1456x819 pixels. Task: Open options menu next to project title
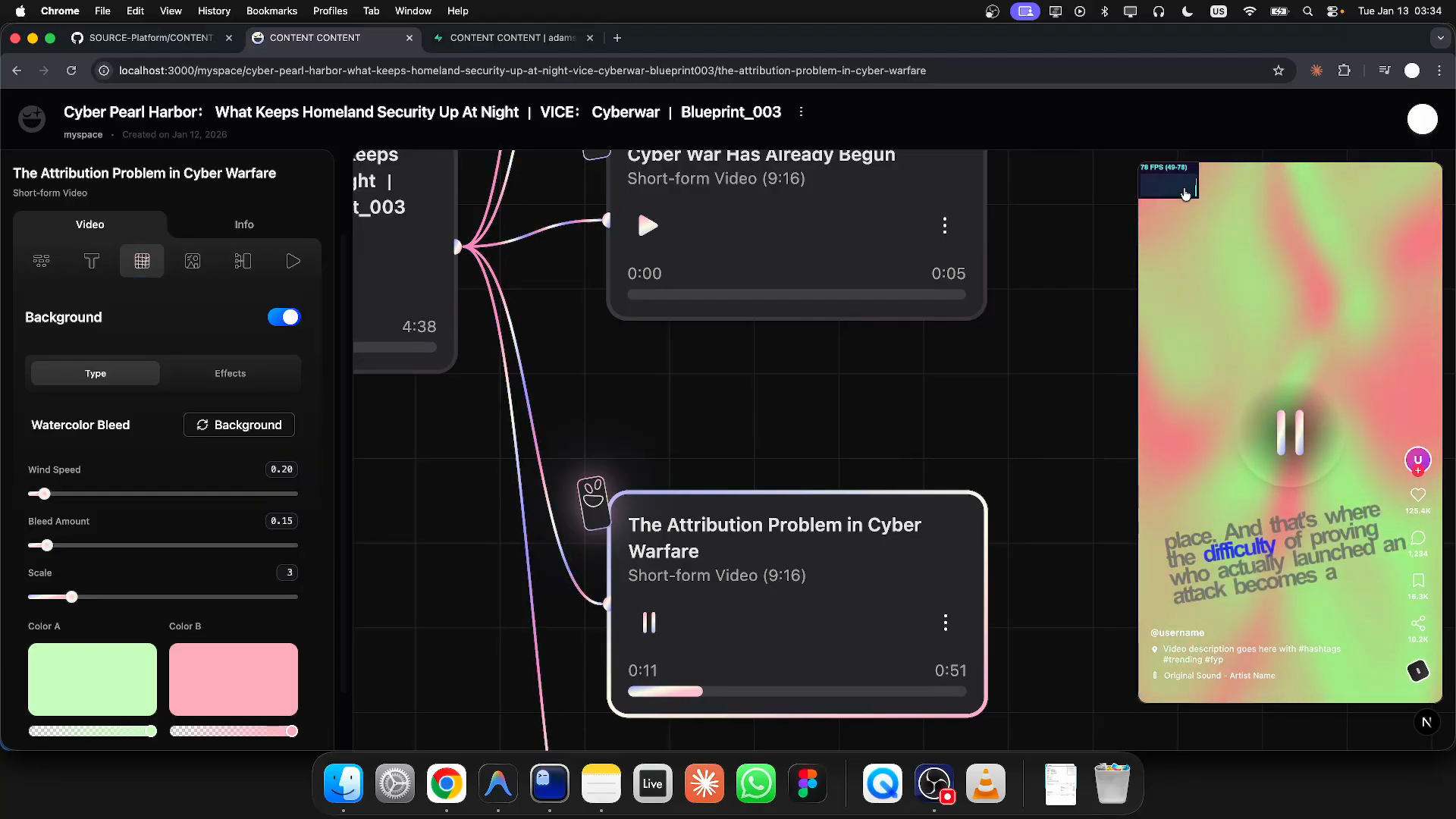801,112
